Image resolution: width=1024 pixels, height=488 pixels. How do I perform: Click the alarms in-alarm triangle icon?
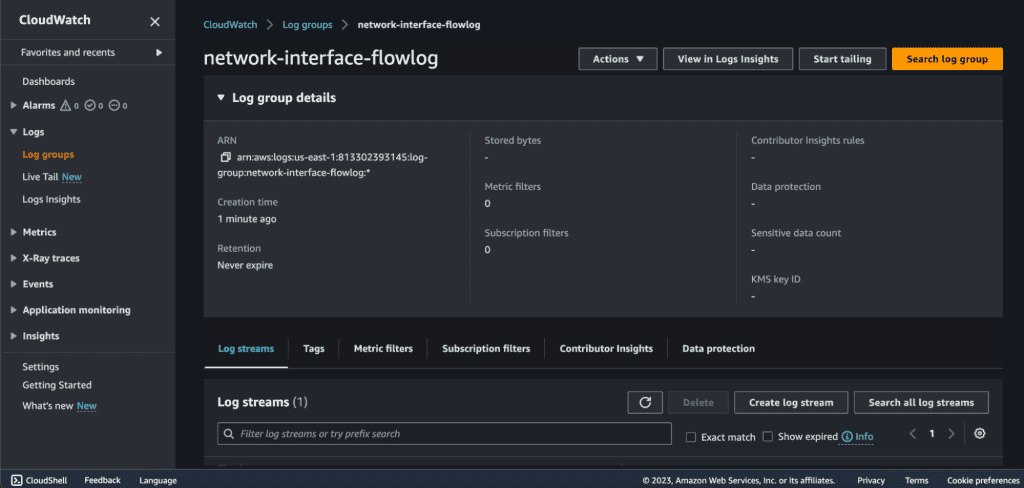[65, 105]
